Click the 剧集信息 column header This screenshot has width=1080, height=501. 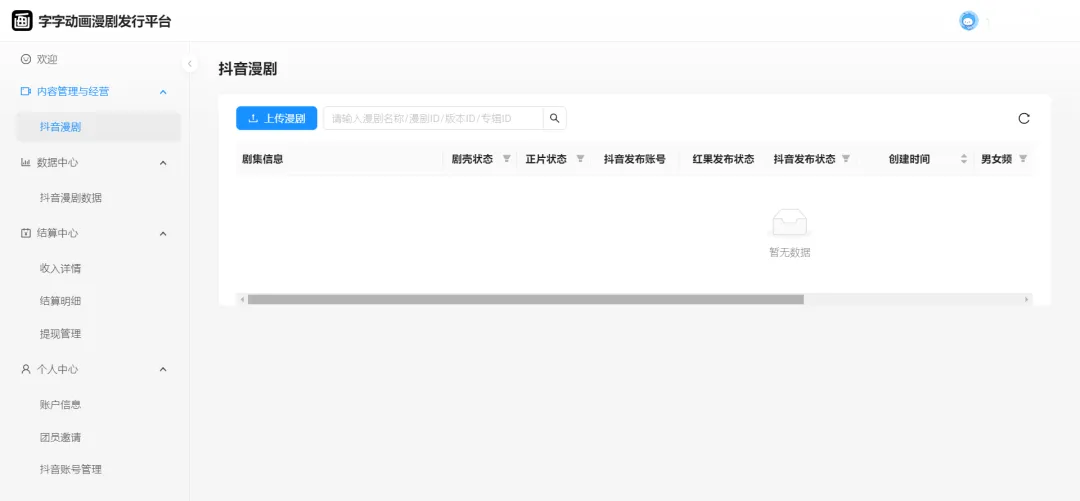pos(262,159)
